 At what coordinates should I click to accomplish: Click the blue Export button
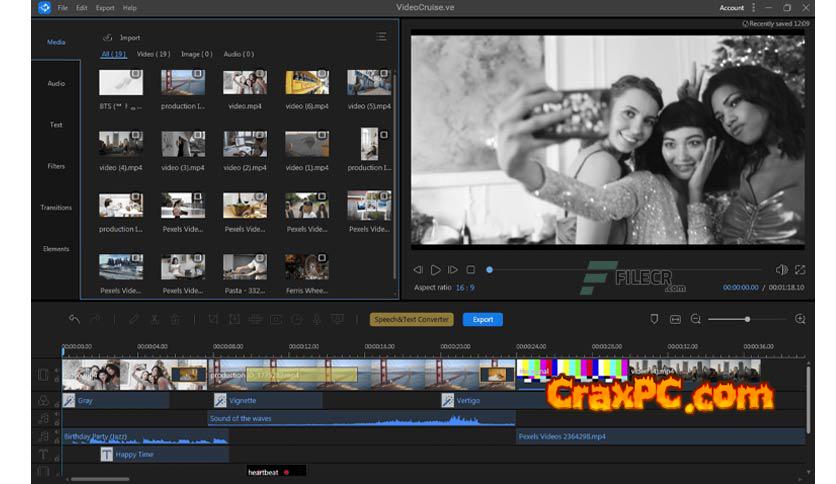click(483, 319)
